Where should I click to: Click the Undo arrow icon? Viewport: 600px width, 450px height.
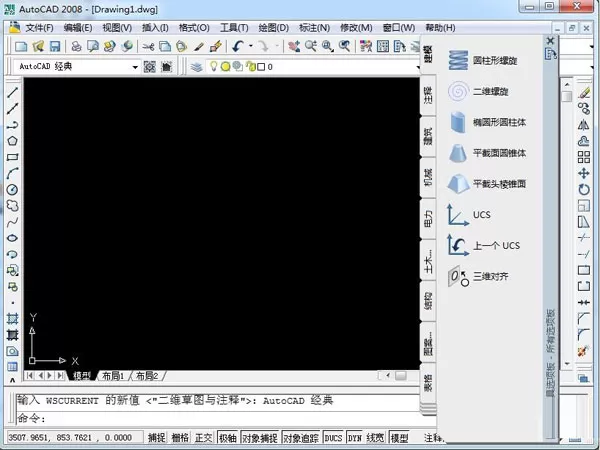point(238,46)
